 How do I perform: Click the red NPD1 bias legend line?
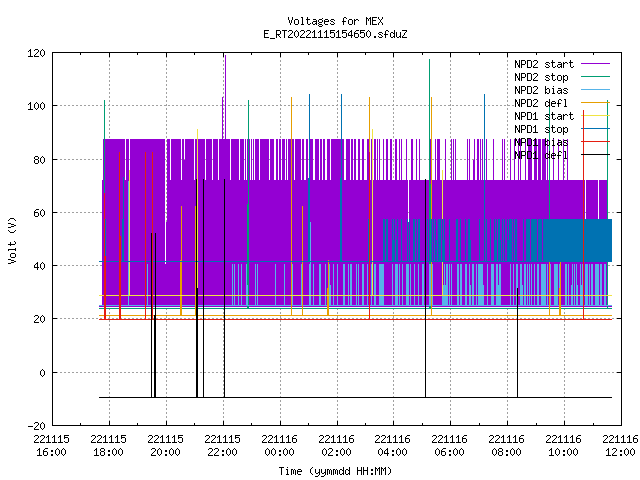click(x=596, y=142)
